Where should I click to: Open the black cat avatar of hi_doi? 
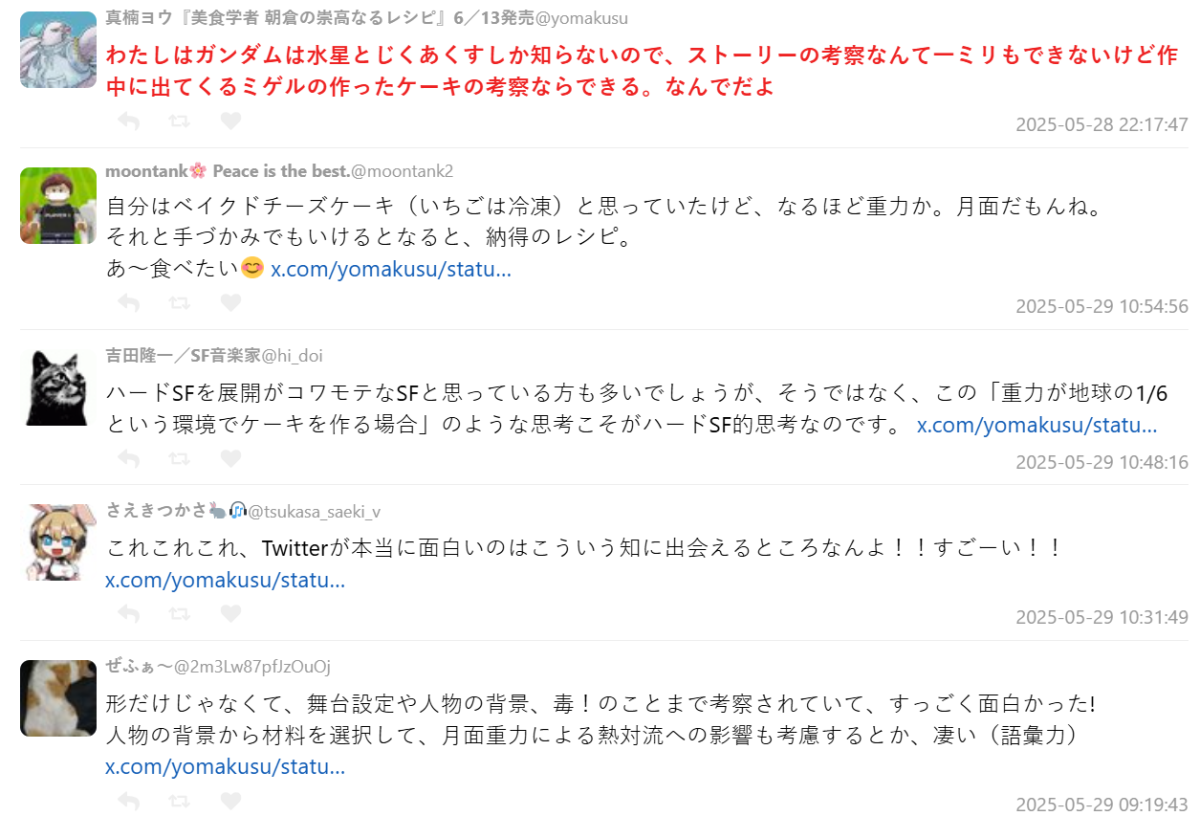coord(58,387)
